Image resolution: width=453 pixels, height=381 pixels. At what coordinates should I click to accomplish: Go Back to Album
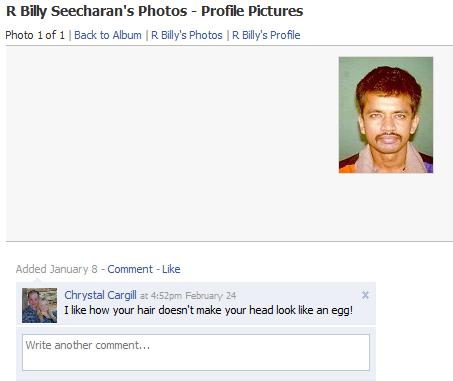point(108,35)
